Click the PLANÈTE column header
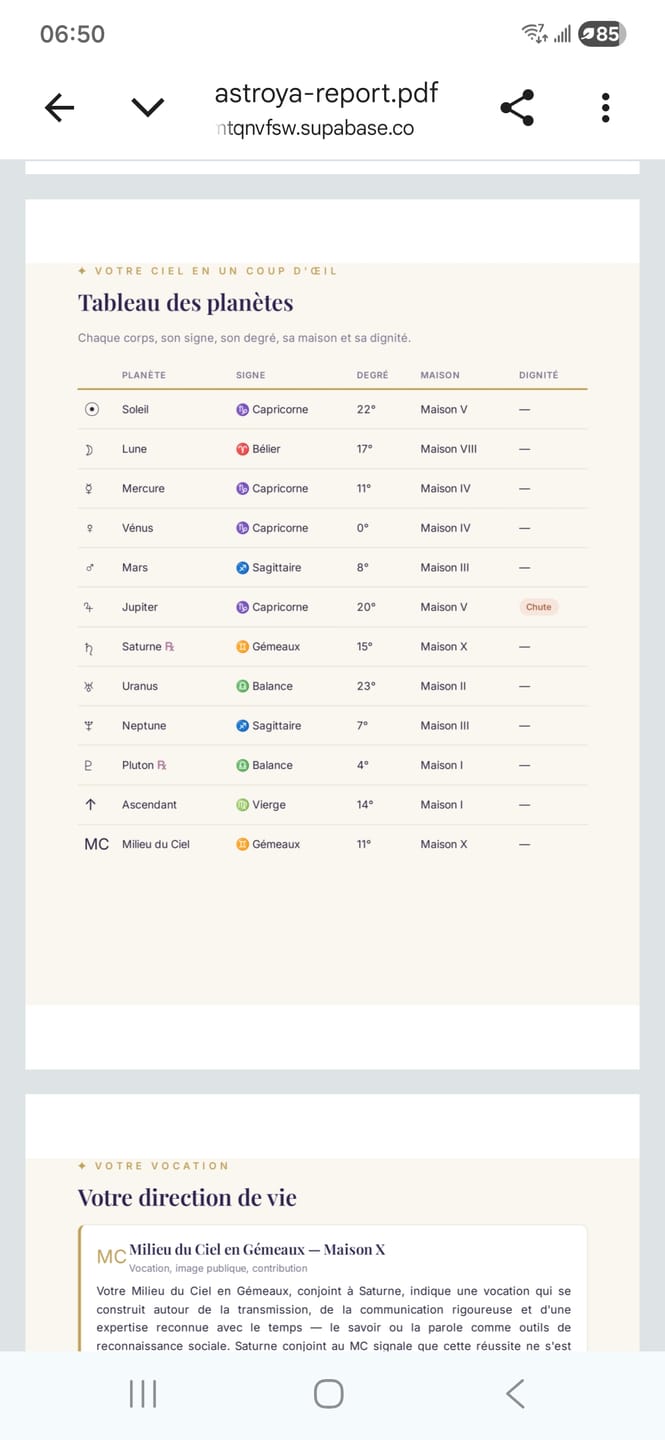The image size is (665, 1440). pyautogui.click(x=144, y=375)
